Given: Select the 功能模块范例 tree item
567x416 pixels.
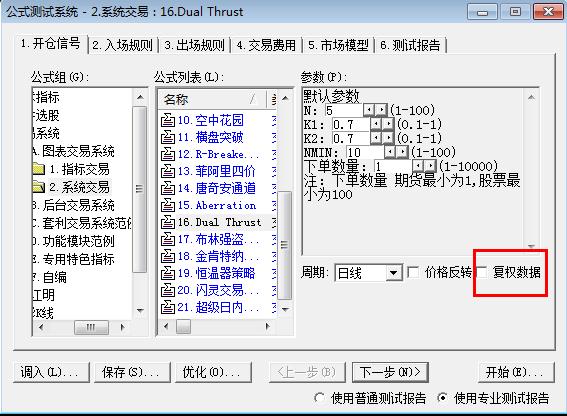Looking at the screenshot, I should 73,241.
